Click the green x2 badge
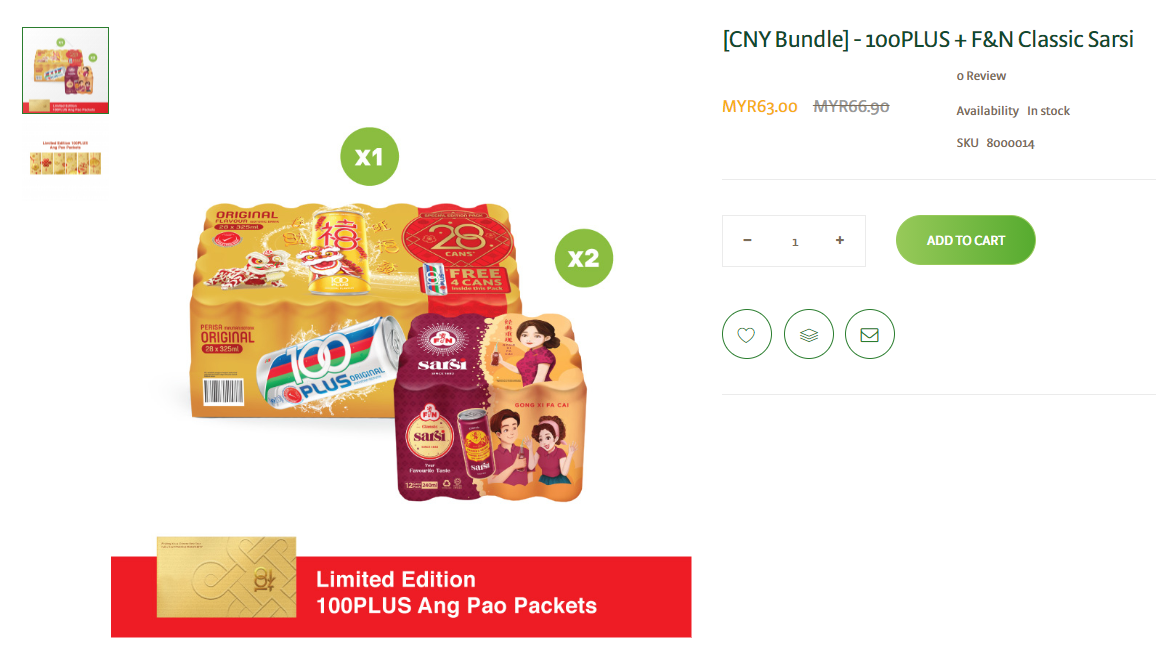The image size is (1156, 656). coord(584,258)
